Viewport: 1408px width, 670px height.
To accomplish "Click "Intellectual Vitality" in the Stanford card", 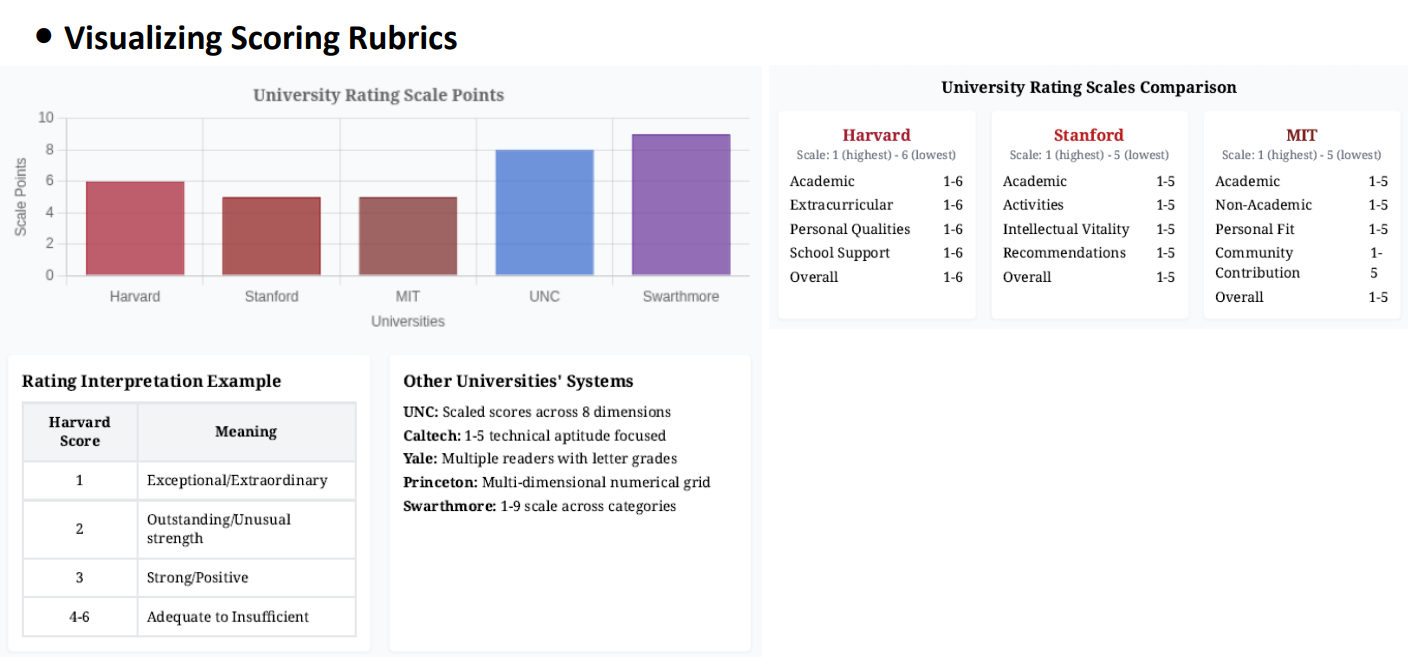I will [1066, 229].
